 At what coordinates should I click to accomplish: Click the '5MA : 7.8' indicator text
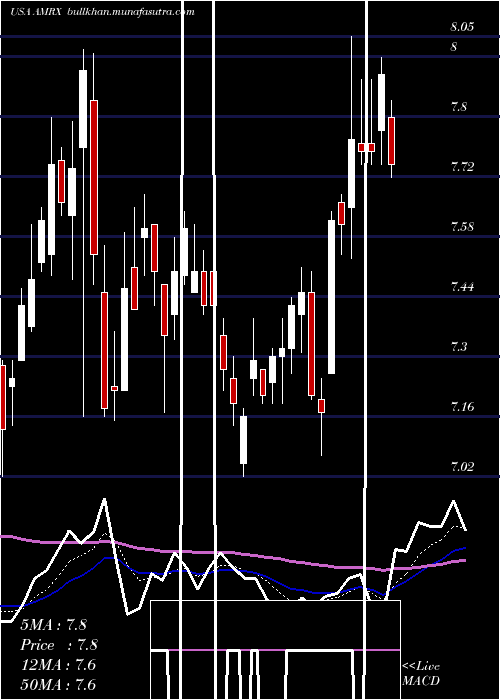[x=54, y=625]
